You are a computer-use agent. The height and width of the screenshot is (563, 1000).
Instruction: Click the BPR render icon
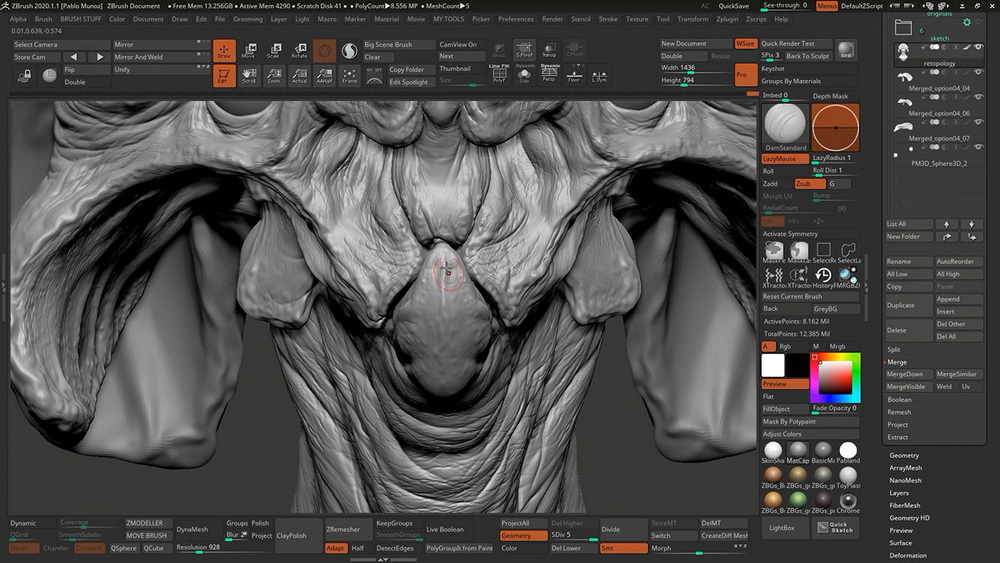pos(846,50)
